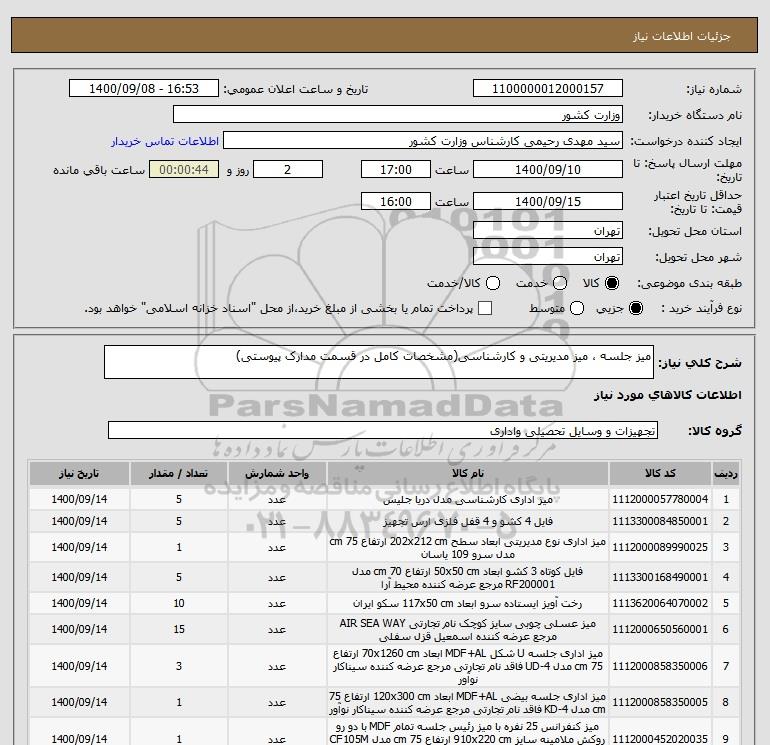Click the general description text area

click(x=379, y=362)
